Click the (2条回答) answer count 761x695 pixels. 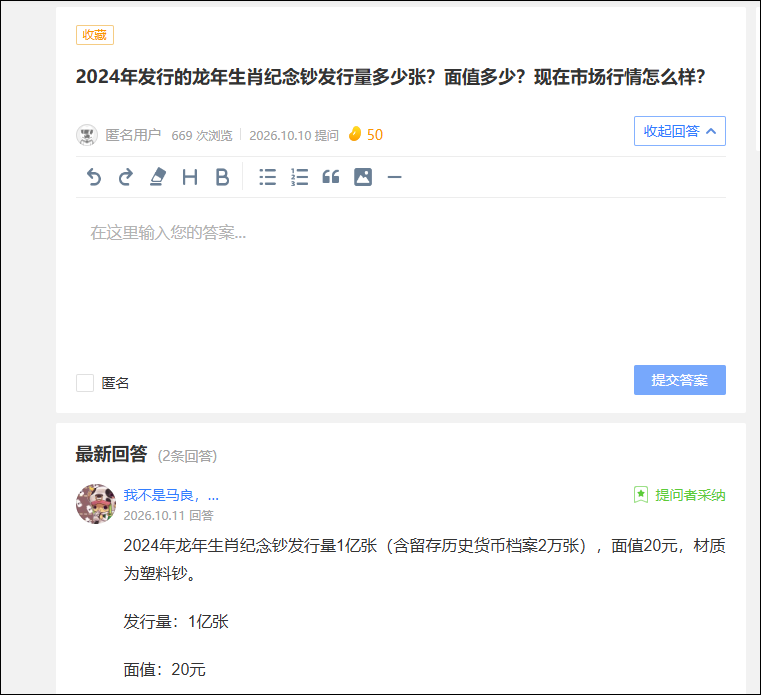187,456
